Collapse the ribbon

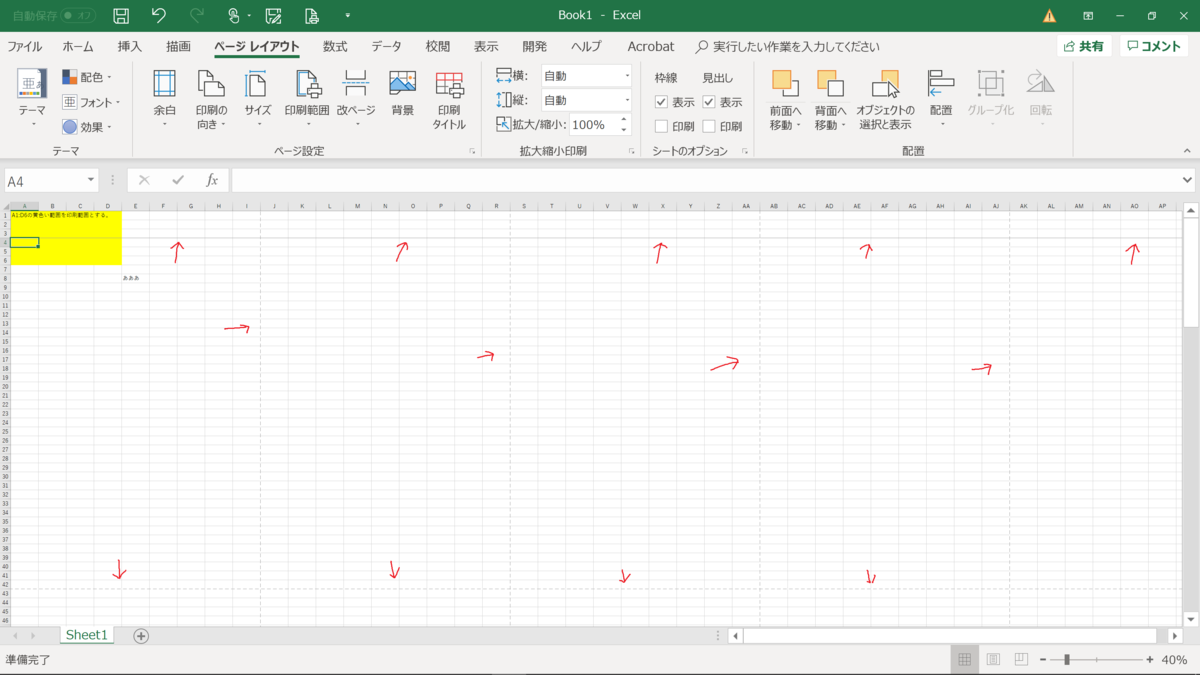(x=1187, y=151)
